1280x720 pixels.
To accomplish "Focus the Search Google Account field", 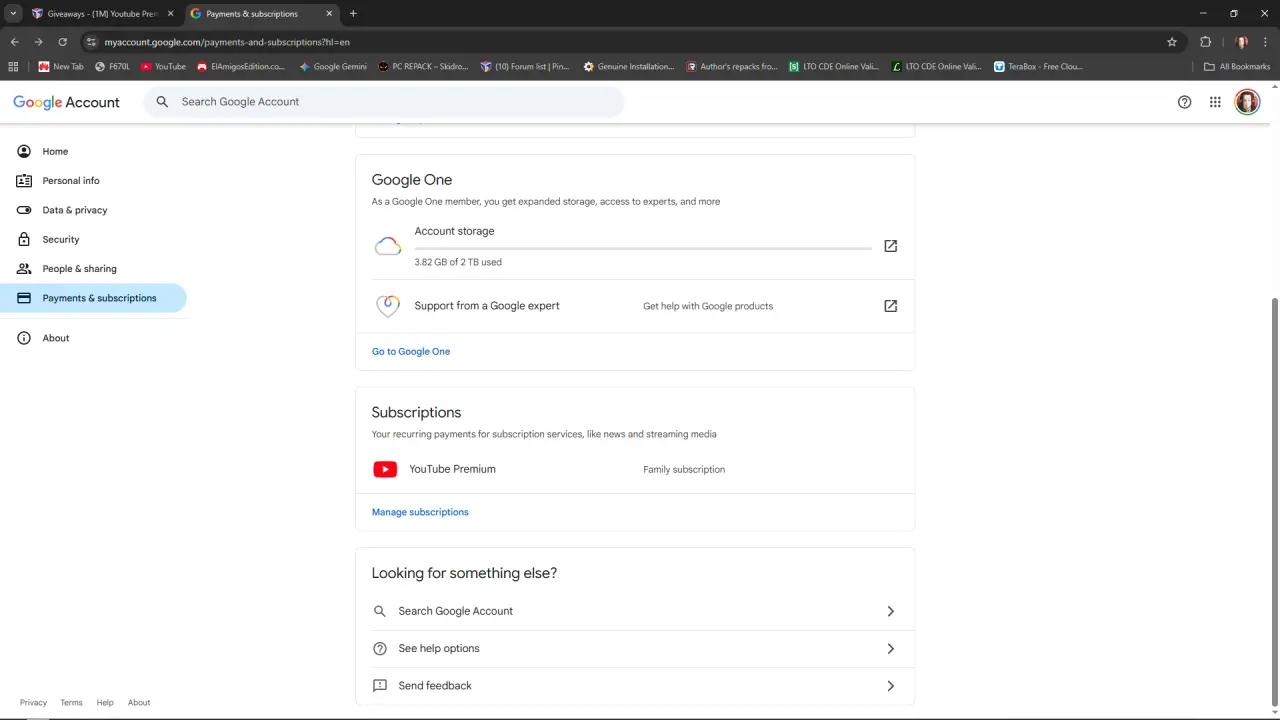I will (x=384, y=102).
